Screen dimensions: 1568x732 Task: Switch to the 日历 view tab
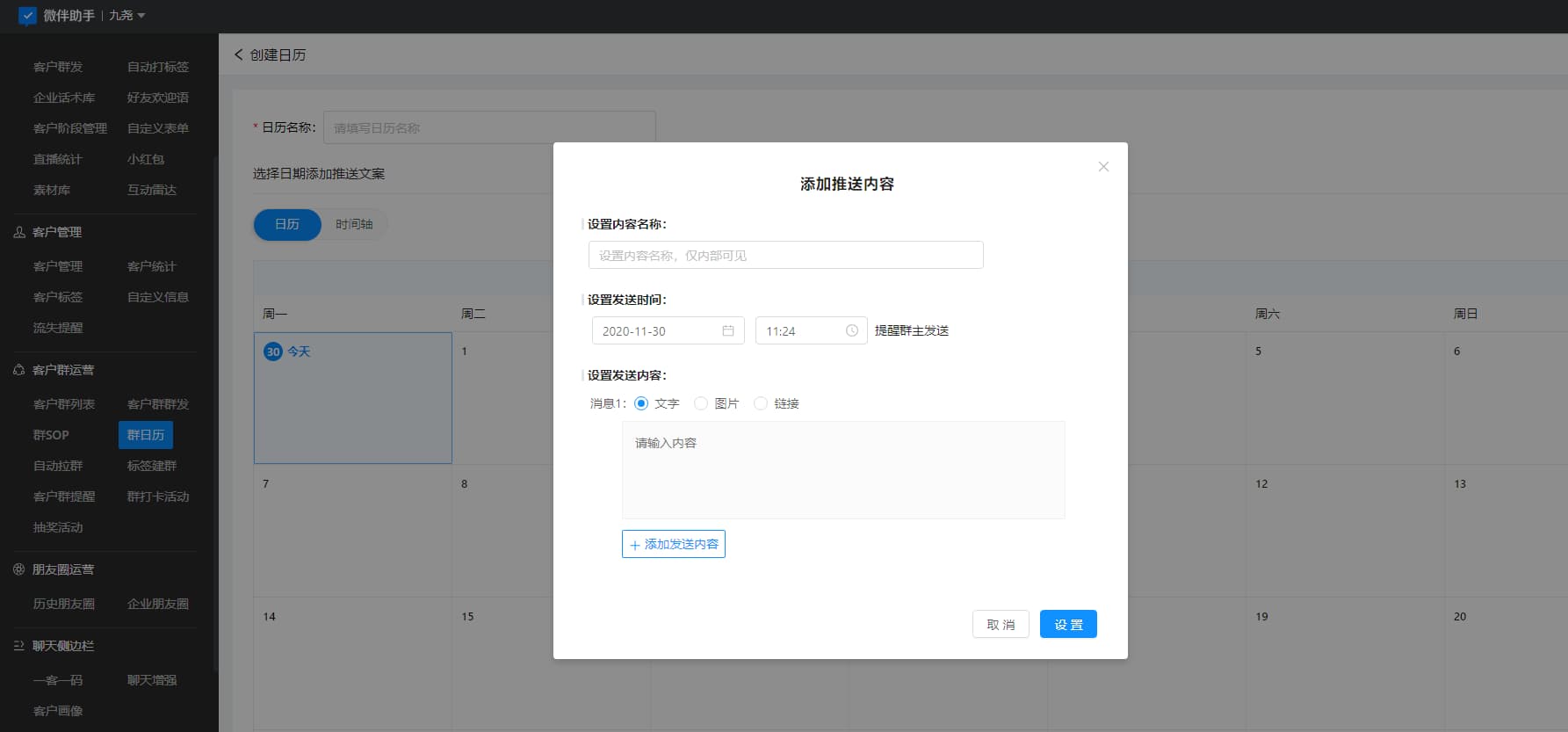click(287, 224)
